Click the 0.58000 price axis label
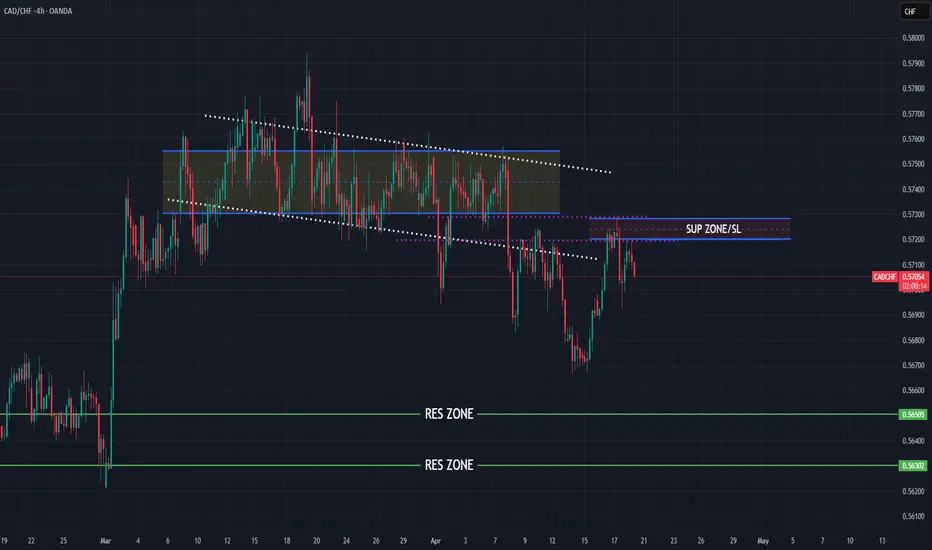The height and width of the screenshot is (550, 932). [913, 37]
